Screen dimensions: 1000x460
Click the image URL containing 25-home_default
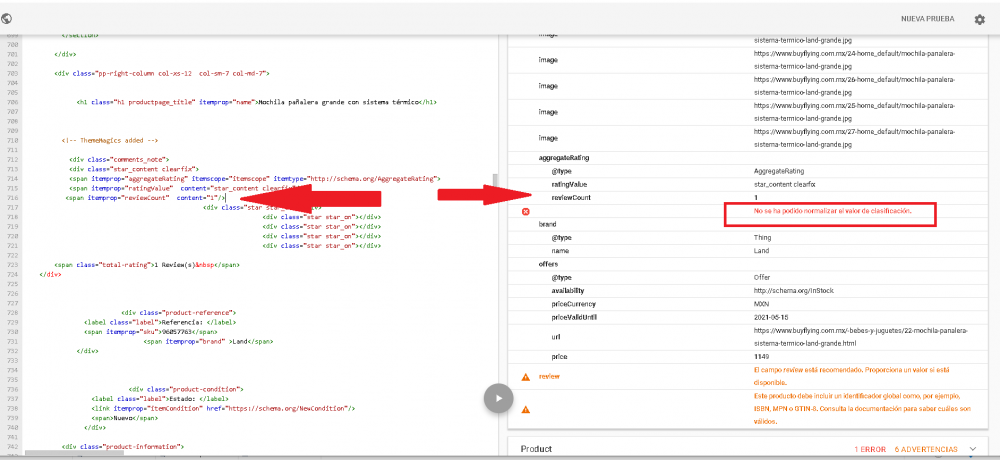click(855, 112)
